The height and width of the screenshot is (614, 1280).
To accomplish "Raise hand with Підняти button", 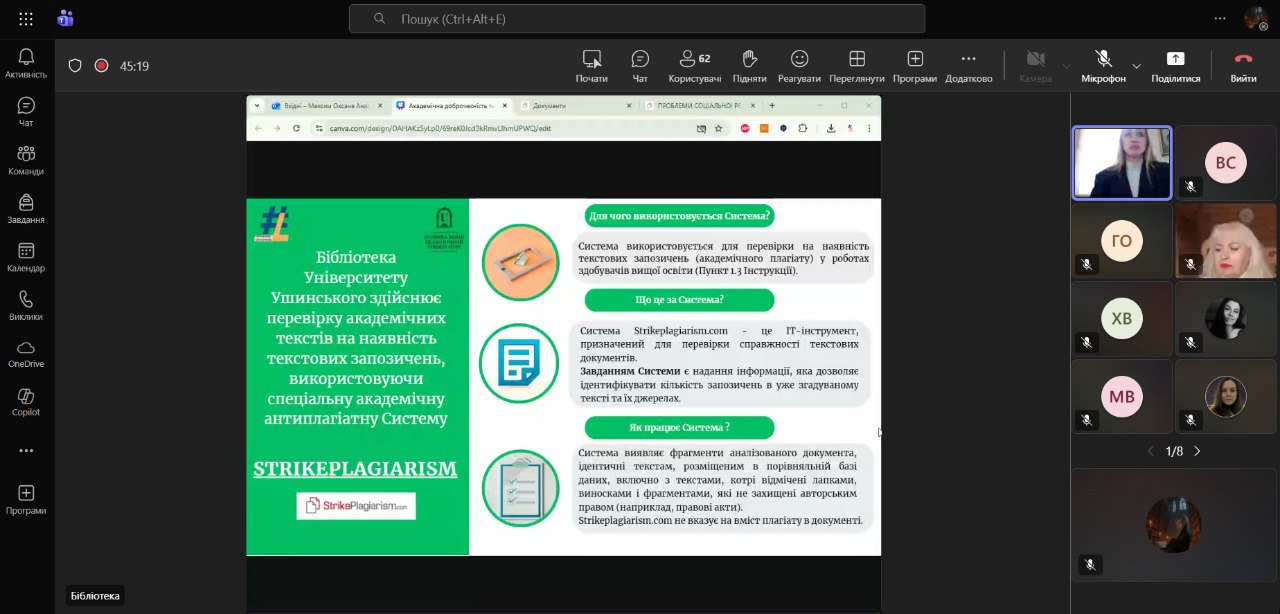I will [749, 65].
